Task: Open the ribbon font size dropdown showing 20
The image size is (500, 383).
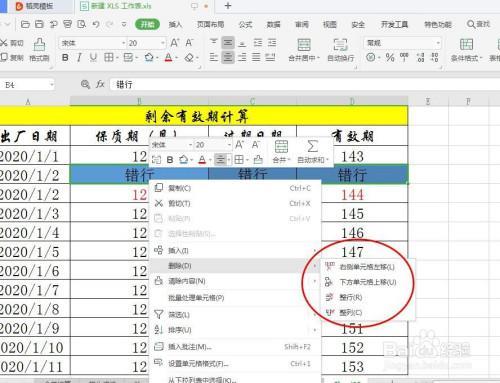Action: 163,43
